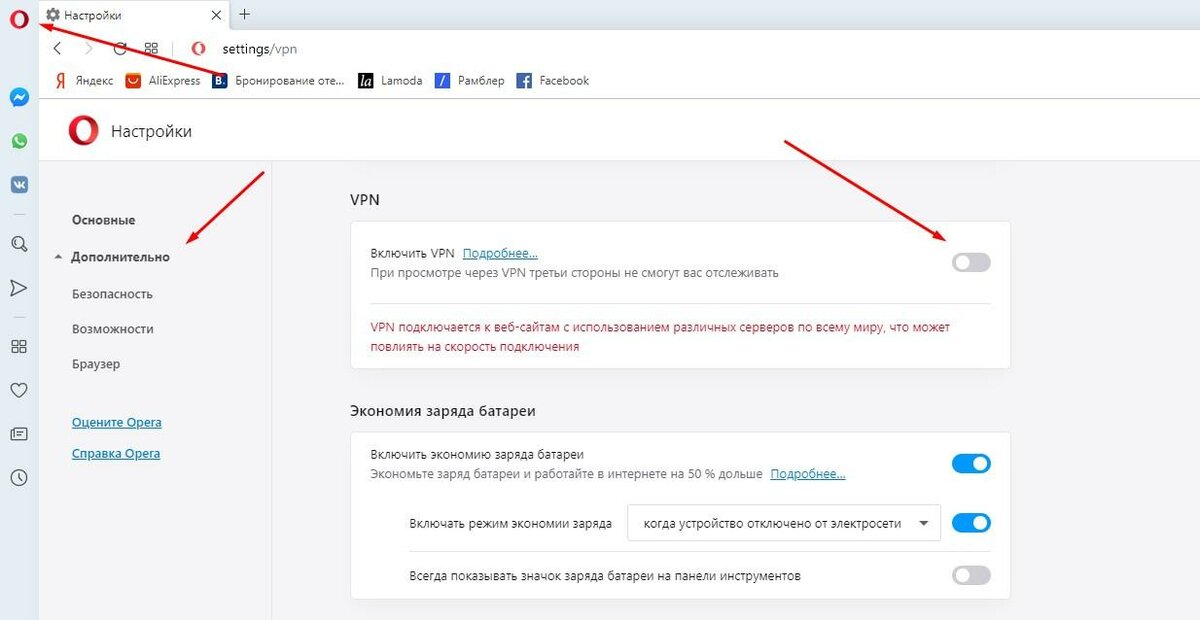1200x620 pixels.
Task: Click the Включить VPN label
Action: click(412, 254)
